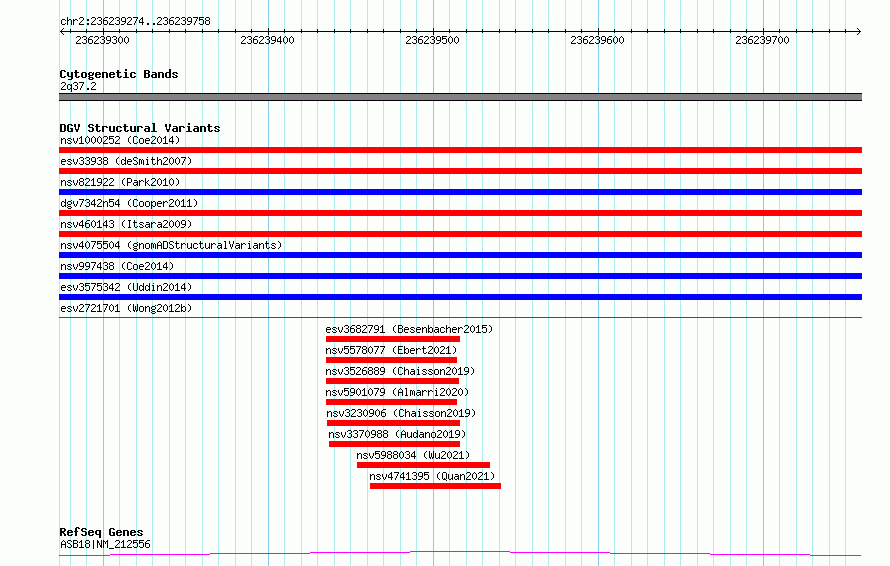The width and height of the screenshot is (890, 566).
Task: Select the nsv460143 (Itsara2009) label
Action: tap(126, 224)
